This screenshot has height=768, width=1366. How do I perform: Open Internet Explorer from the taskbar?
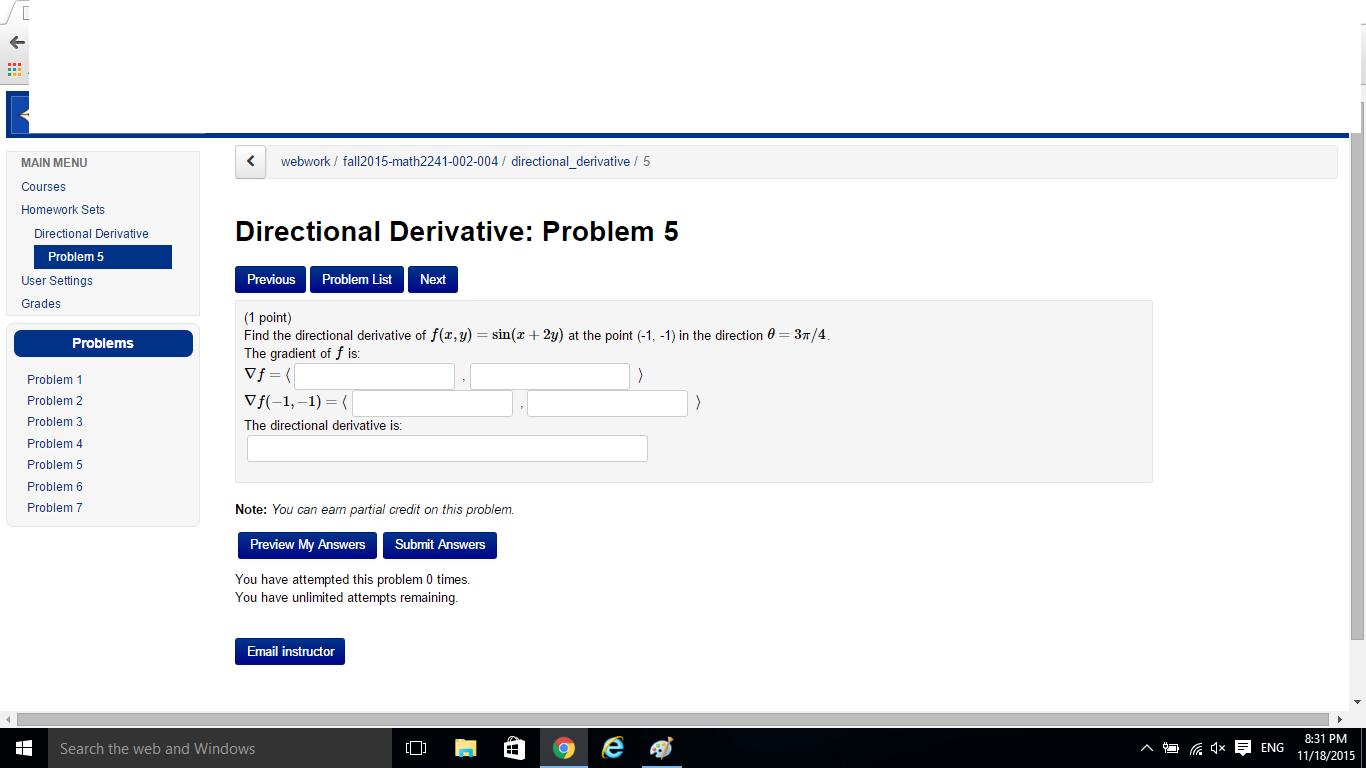[613, 748]
